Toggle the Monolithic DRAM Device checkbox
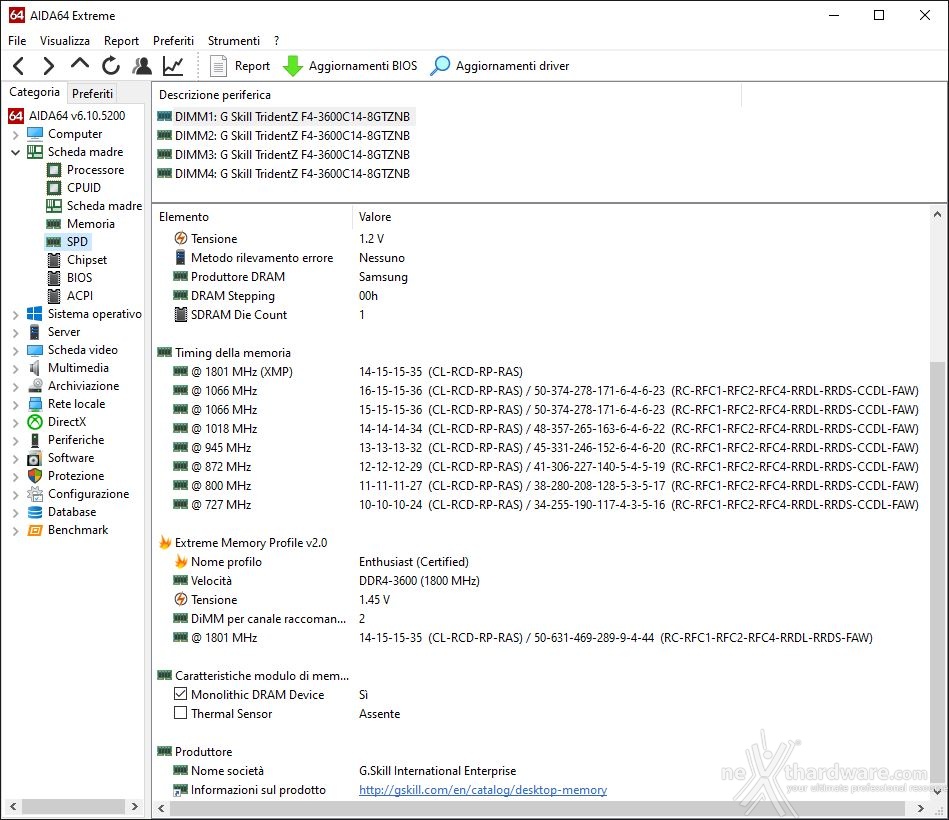 [x=180, y=694]
